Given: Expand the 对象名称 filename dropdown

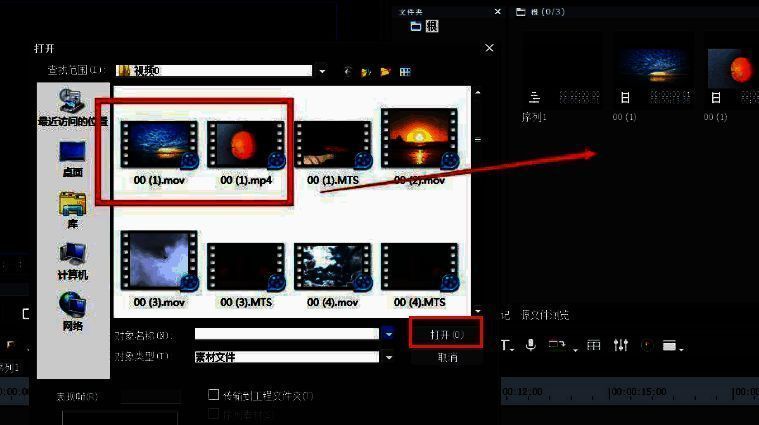Looking at the screenshot, I should [x=388, y=333].
